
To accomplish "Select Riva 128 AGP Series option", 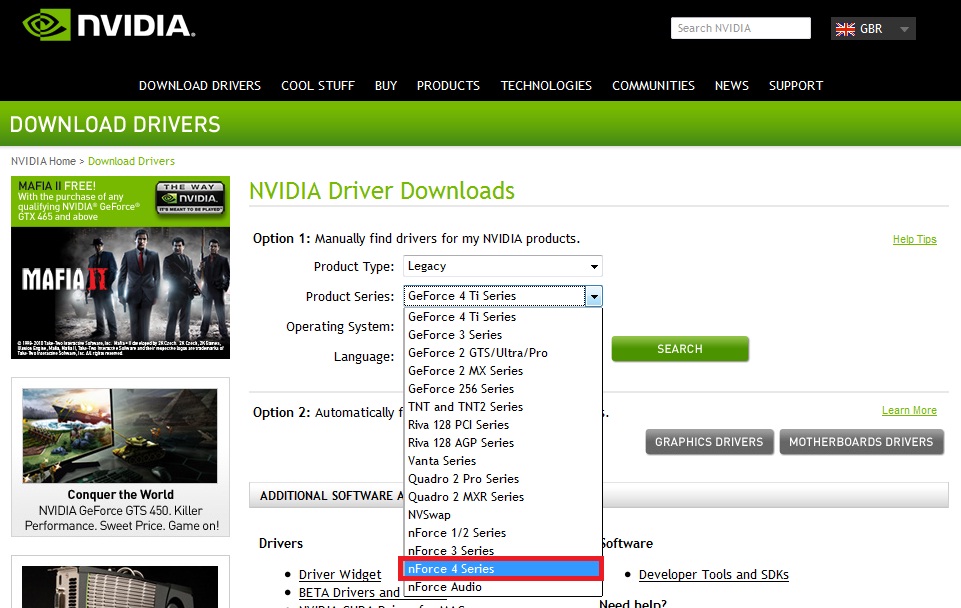I will 503,443.
